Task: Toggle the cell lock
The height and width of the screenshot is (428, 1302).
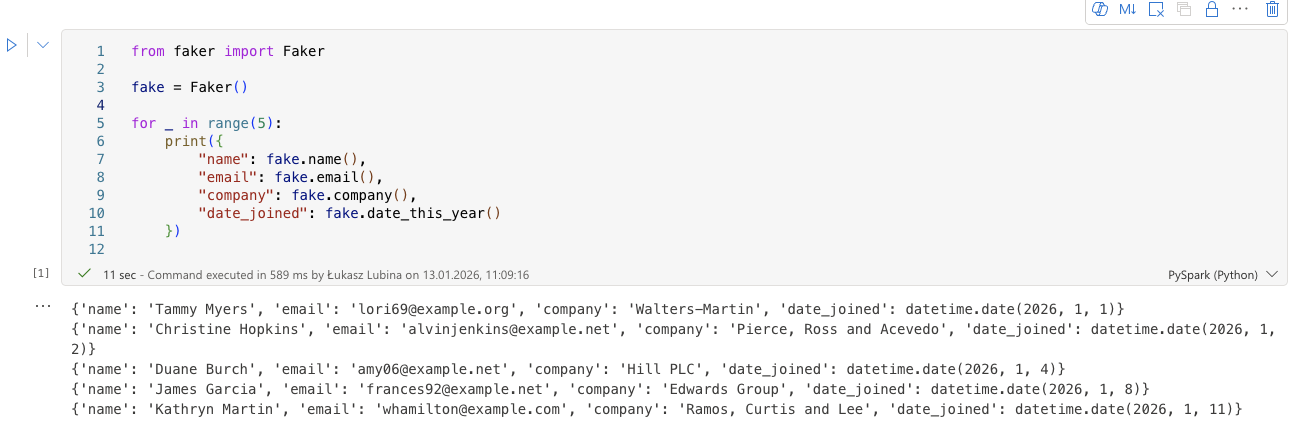Action: click(x=1211, y=9)
